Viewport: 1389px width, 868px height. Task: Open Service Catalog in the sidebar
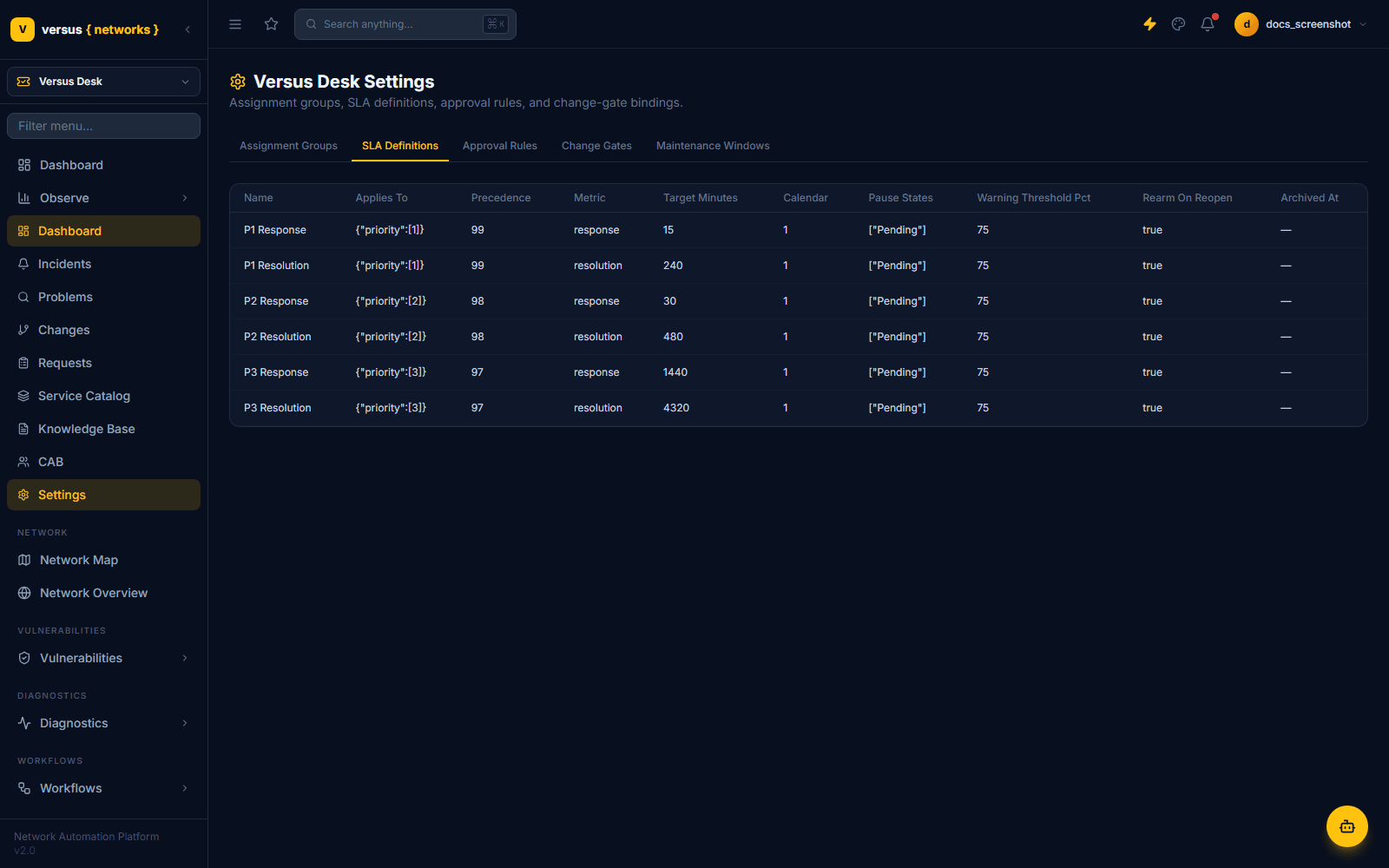point(103,396)
